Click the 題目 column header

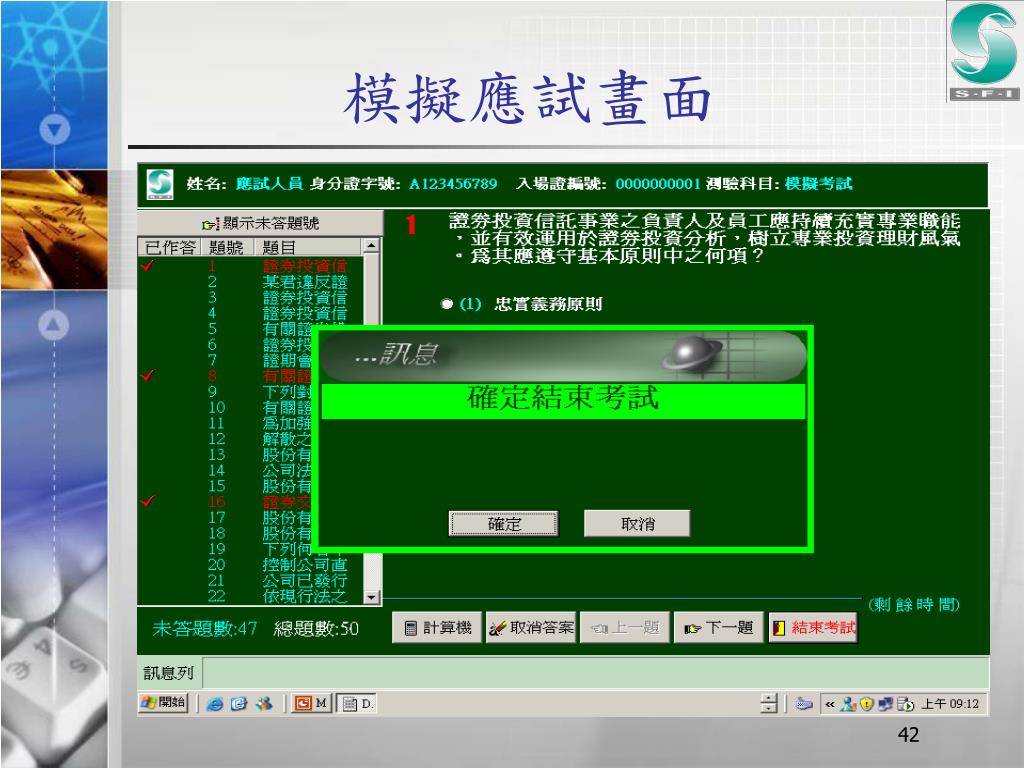click(307, 247)
